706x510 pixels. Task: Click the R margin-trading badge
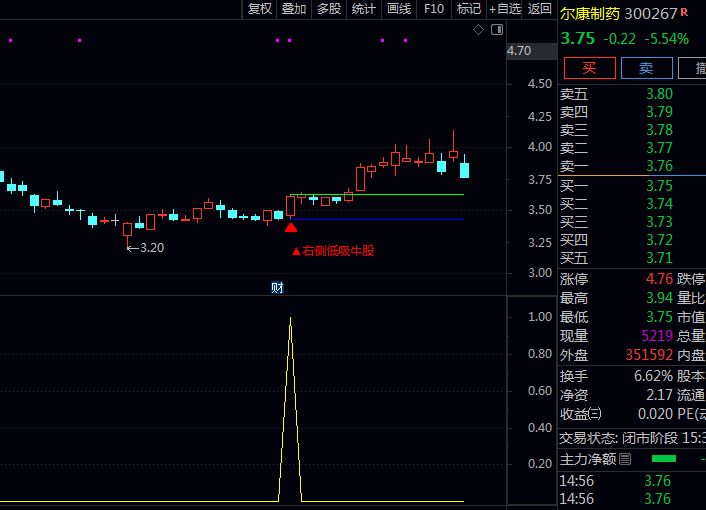[x=684, y=12]
